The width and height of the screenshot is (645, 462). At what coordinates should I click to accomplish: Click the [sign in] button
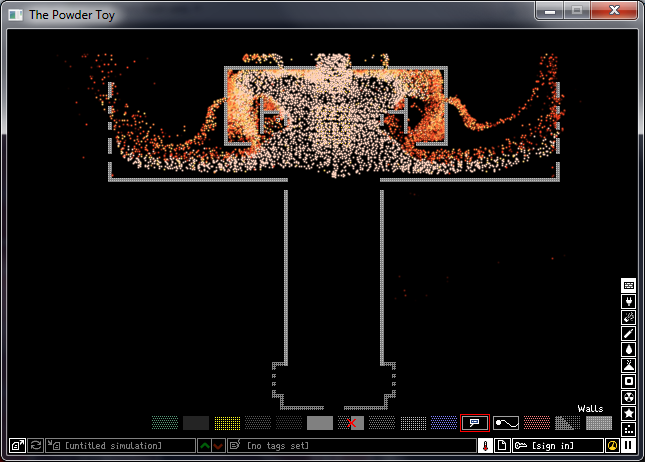pyautogui.click(x=558, y=446)
